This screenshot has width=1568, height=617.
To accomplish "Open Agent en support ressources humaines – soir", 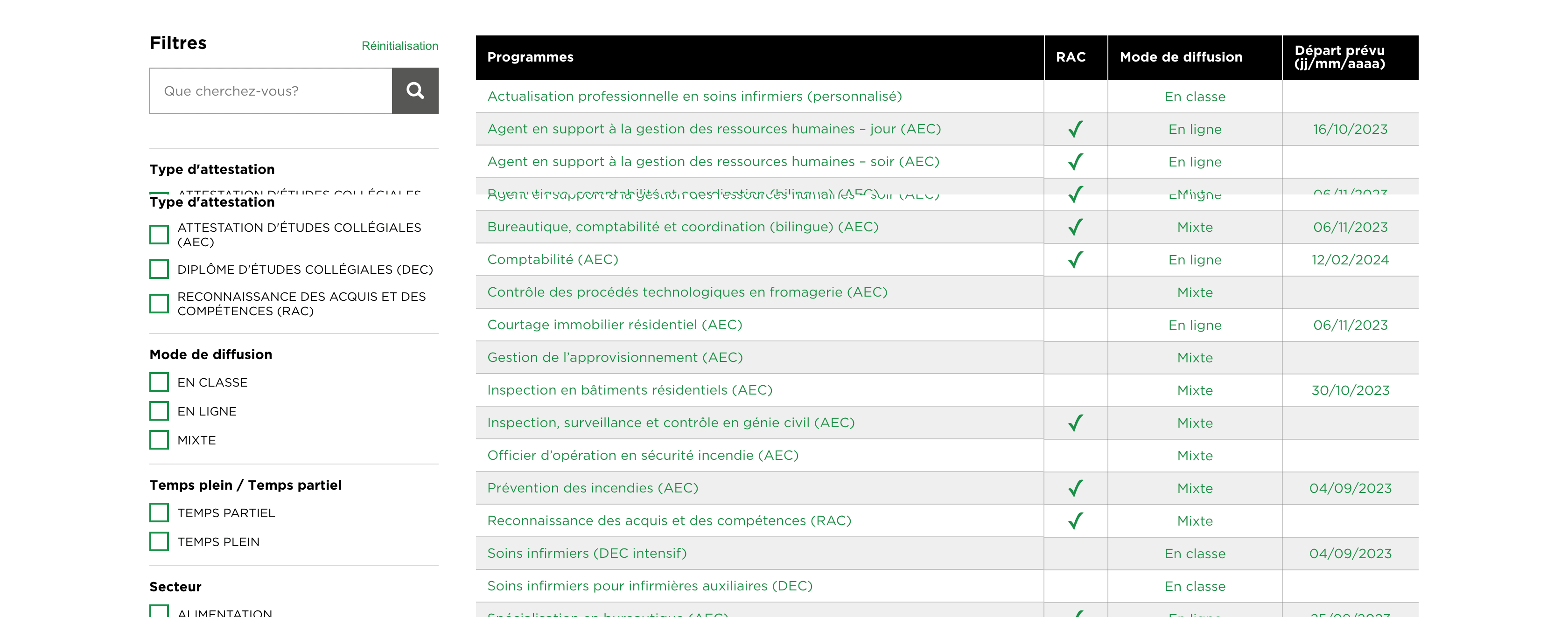I will tap(714, 161).
